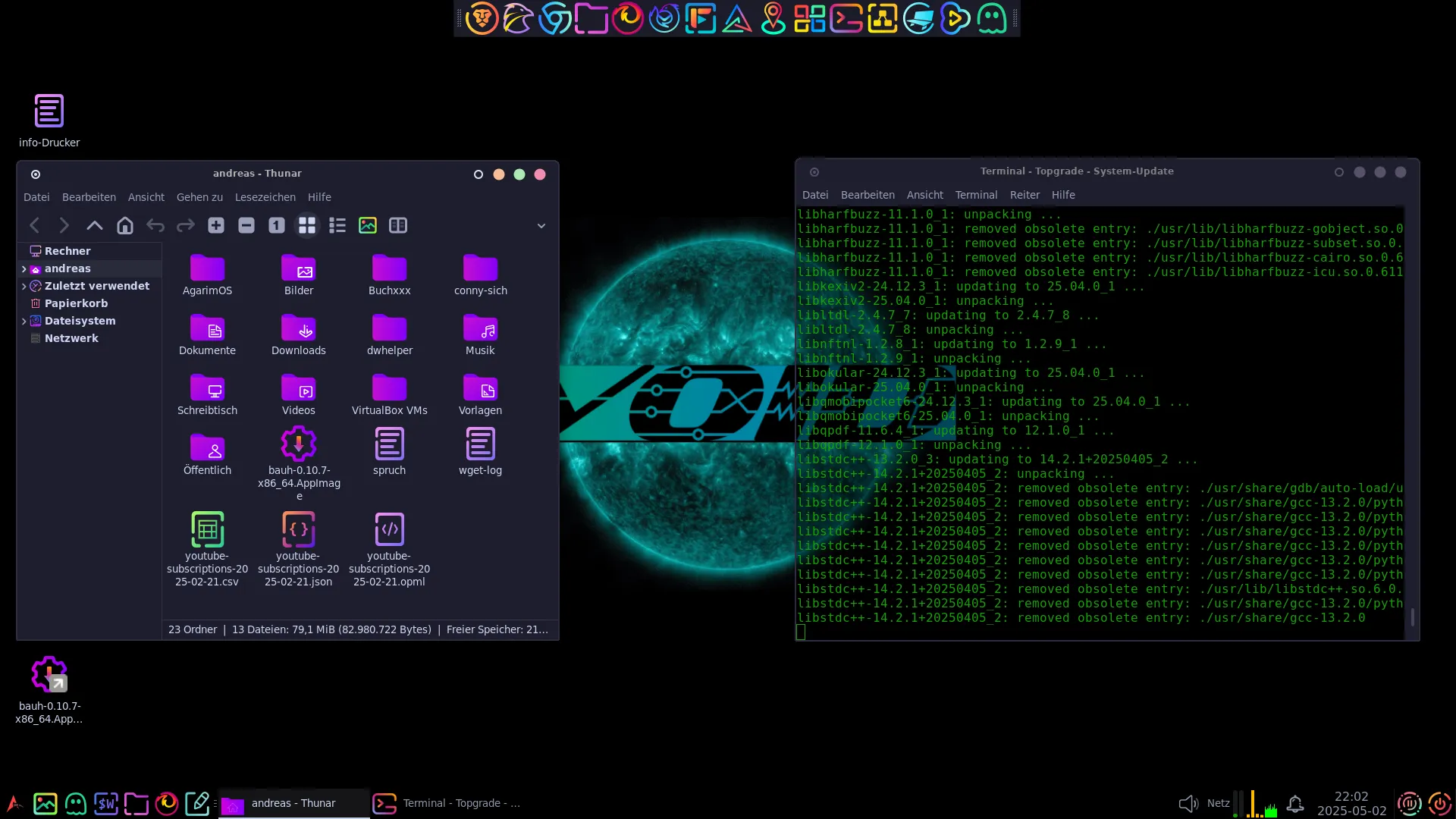The height and width of the screenshot is (819, 1456).
Task: Click the image preview toolbar icon
Action: (368, 225)
